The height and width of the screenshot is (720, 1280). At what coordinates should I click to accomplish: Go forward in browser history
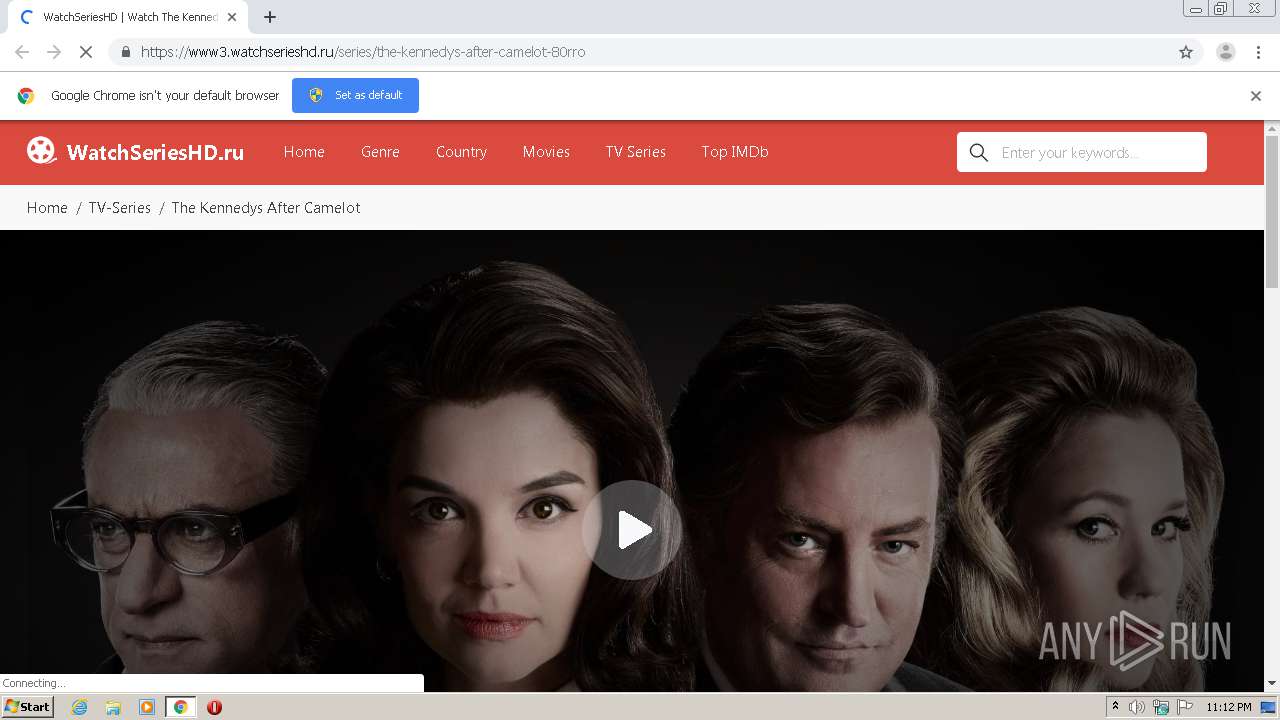54,52
